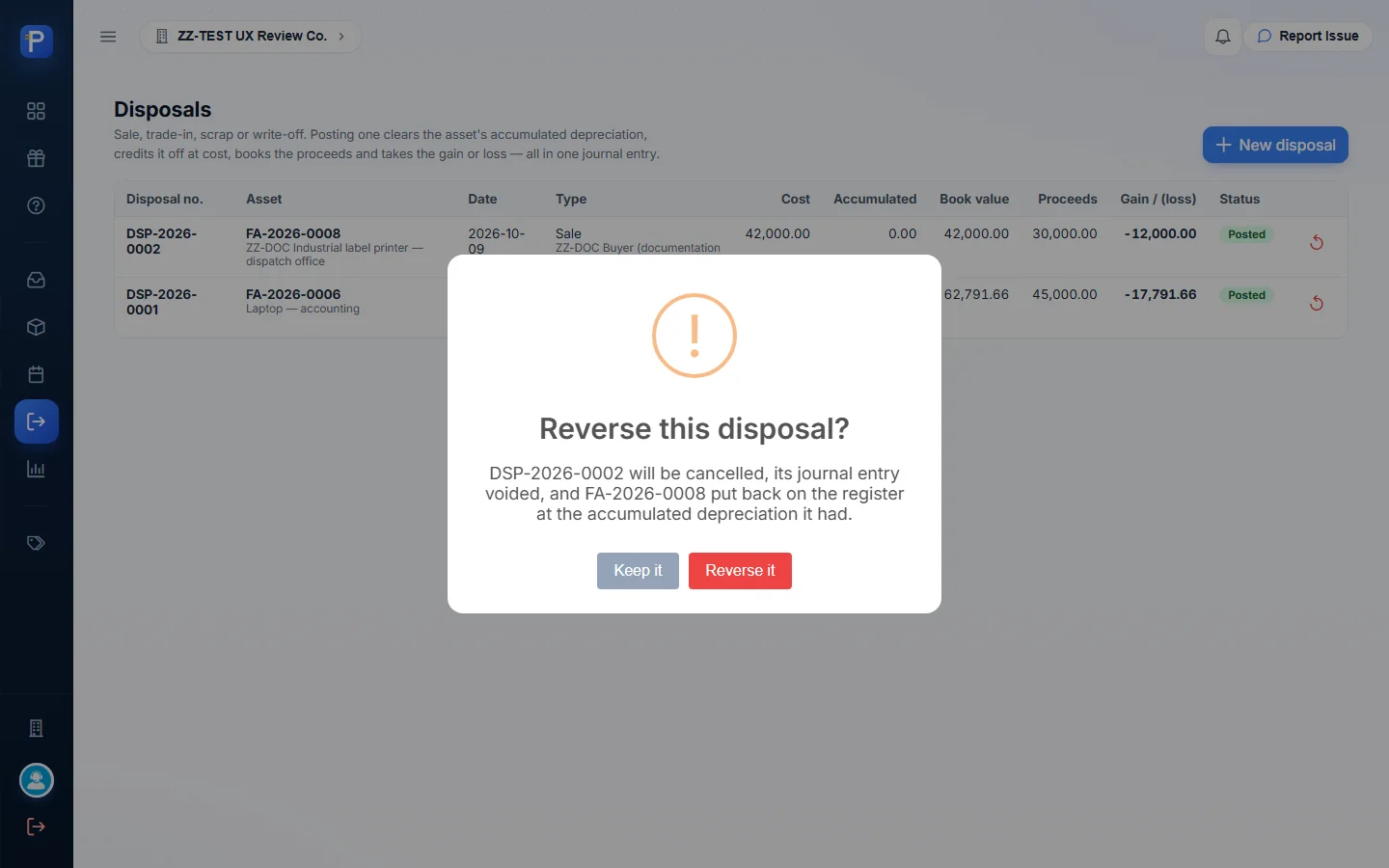The image size is (1389, 868).
Task: Click the blue P app logo
Action: (36, 41)
